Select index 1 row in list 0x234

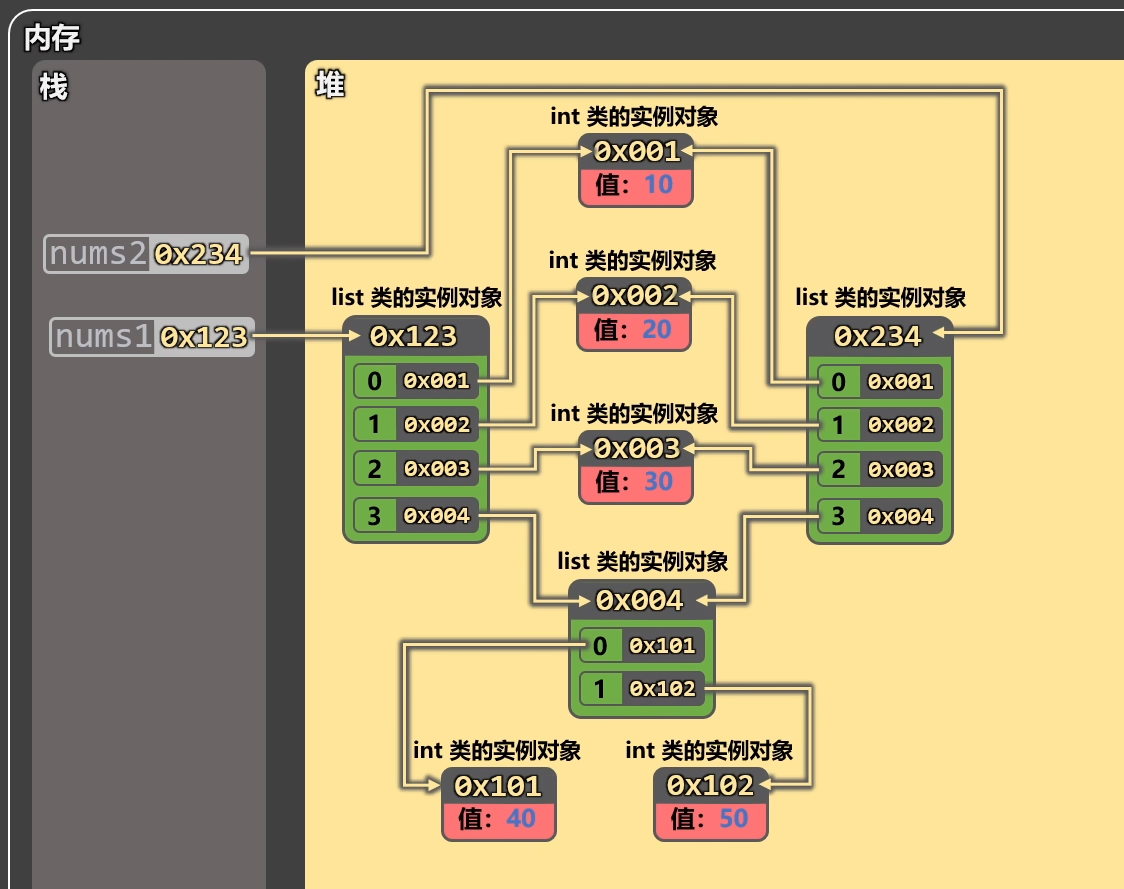(x=880, y=424)
